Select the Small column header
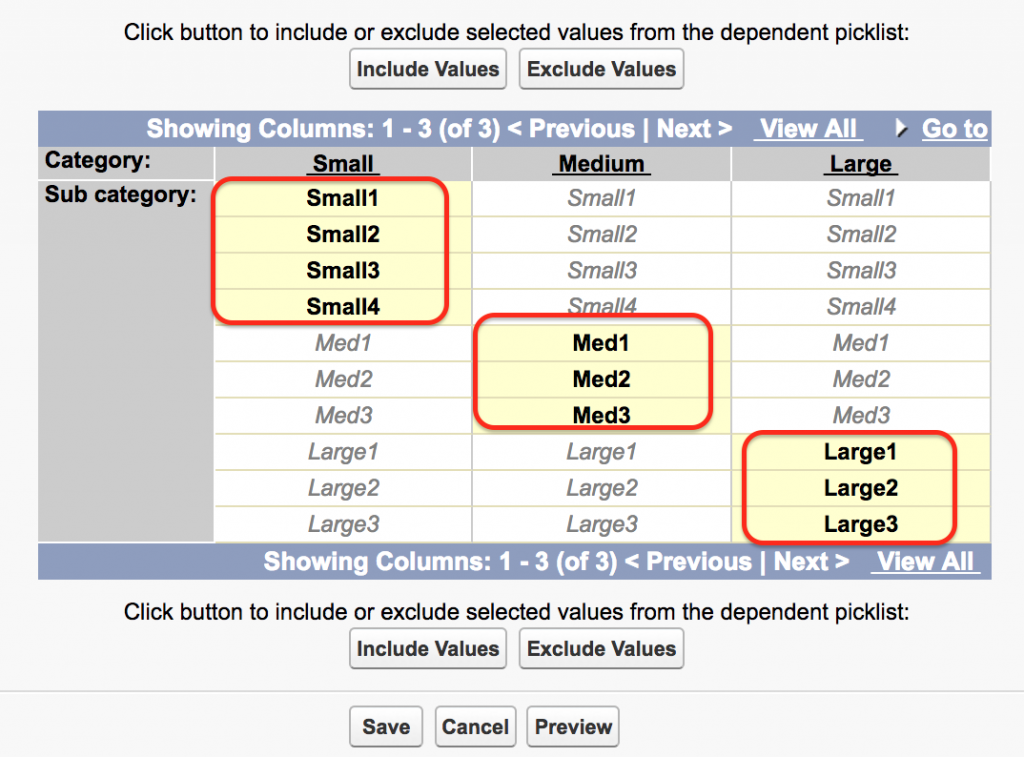This screenshot has width=1024, height=757. (x=343, y=163)
